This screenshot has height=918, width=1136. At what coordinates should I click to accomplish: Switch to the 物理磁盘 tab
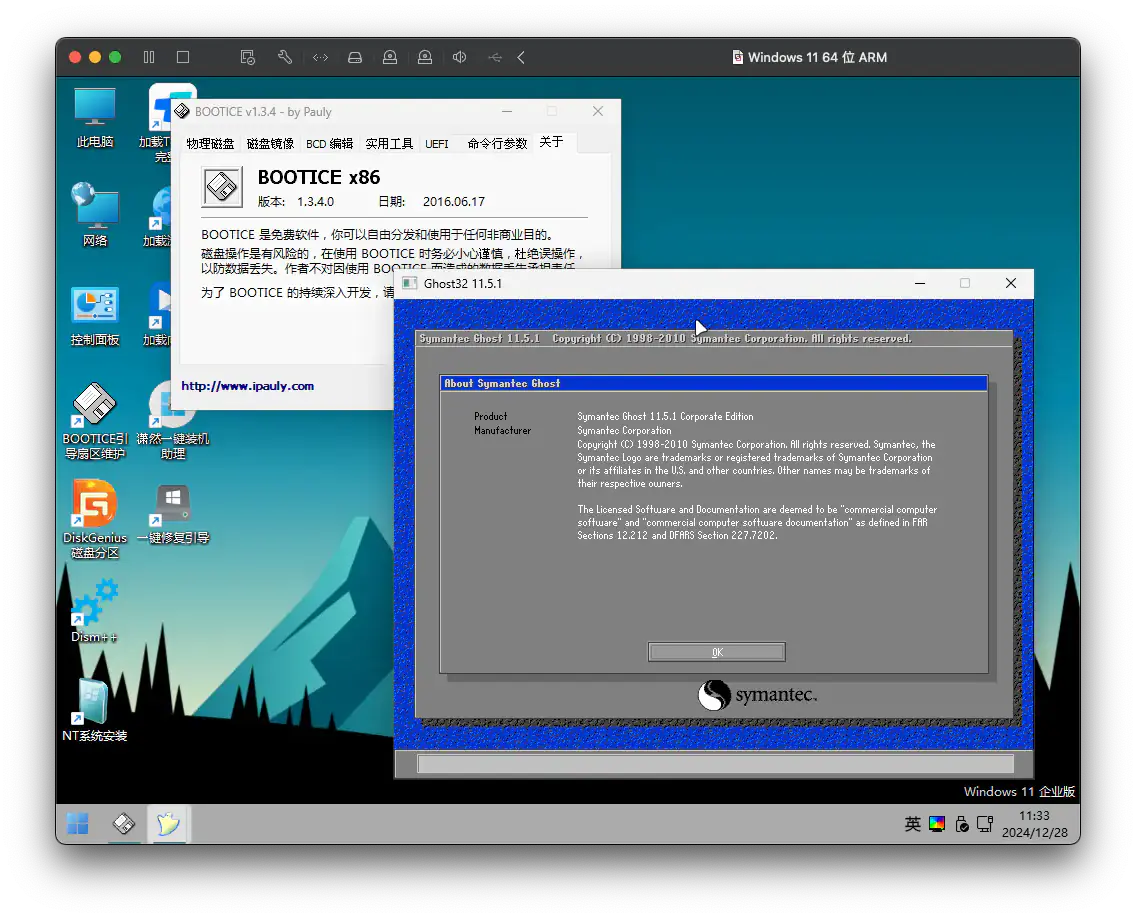210,144
